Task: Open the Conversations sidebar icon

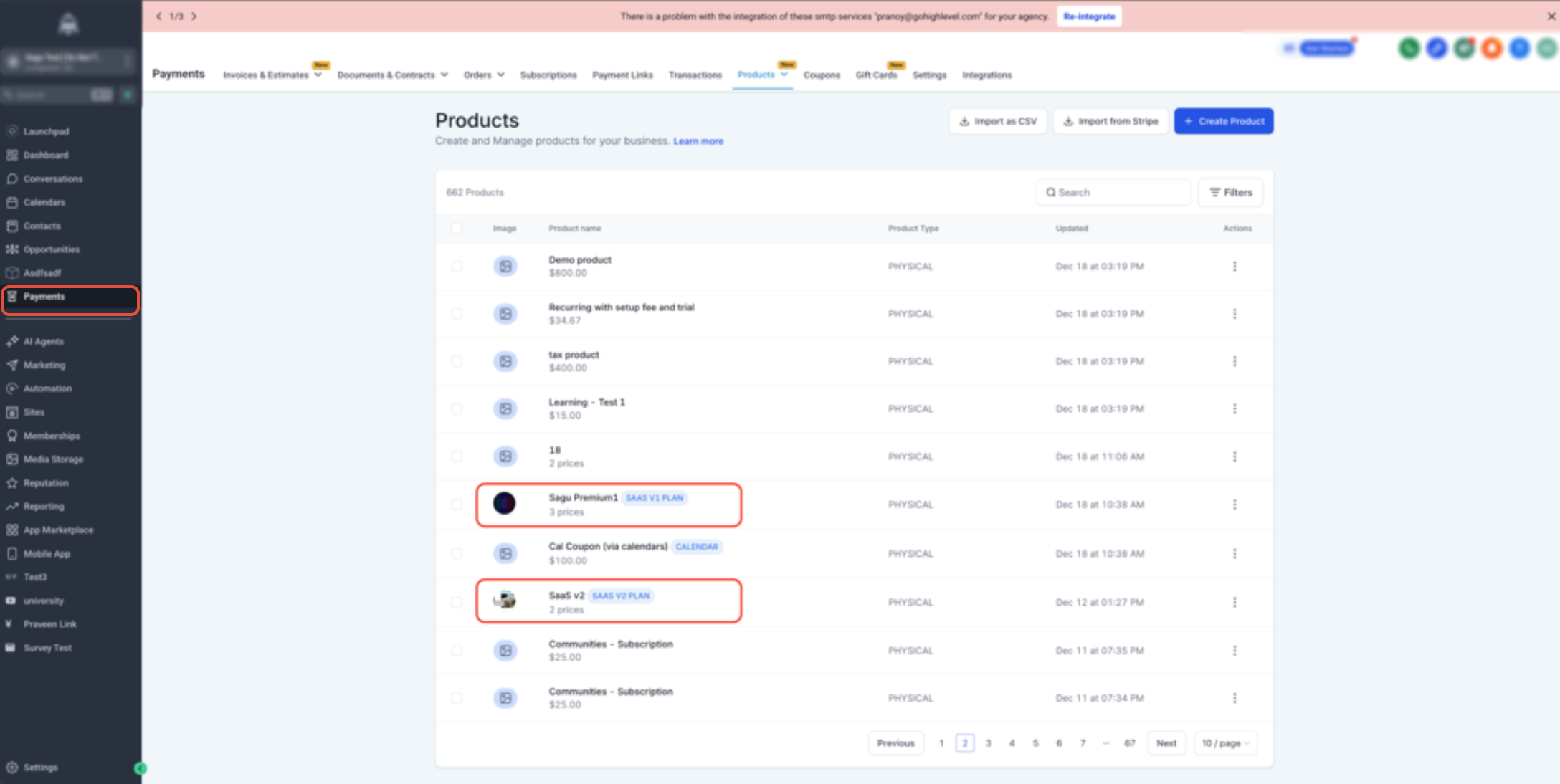Action: [x=12, y=178]
